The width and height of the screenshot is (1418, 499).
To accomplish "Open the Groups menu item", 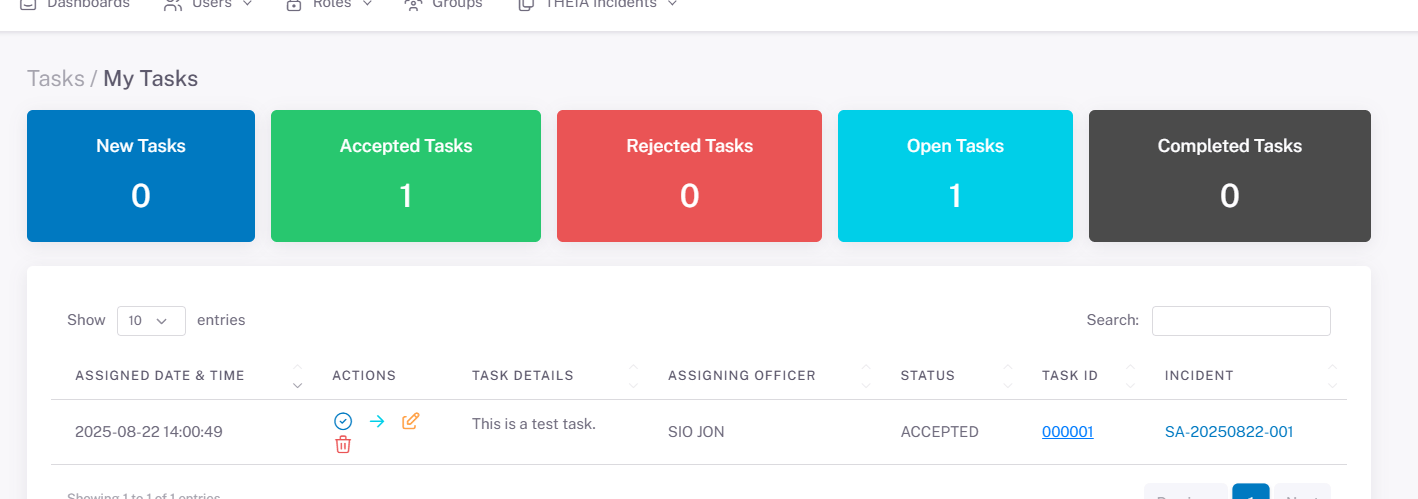I will tap(457, 5).
